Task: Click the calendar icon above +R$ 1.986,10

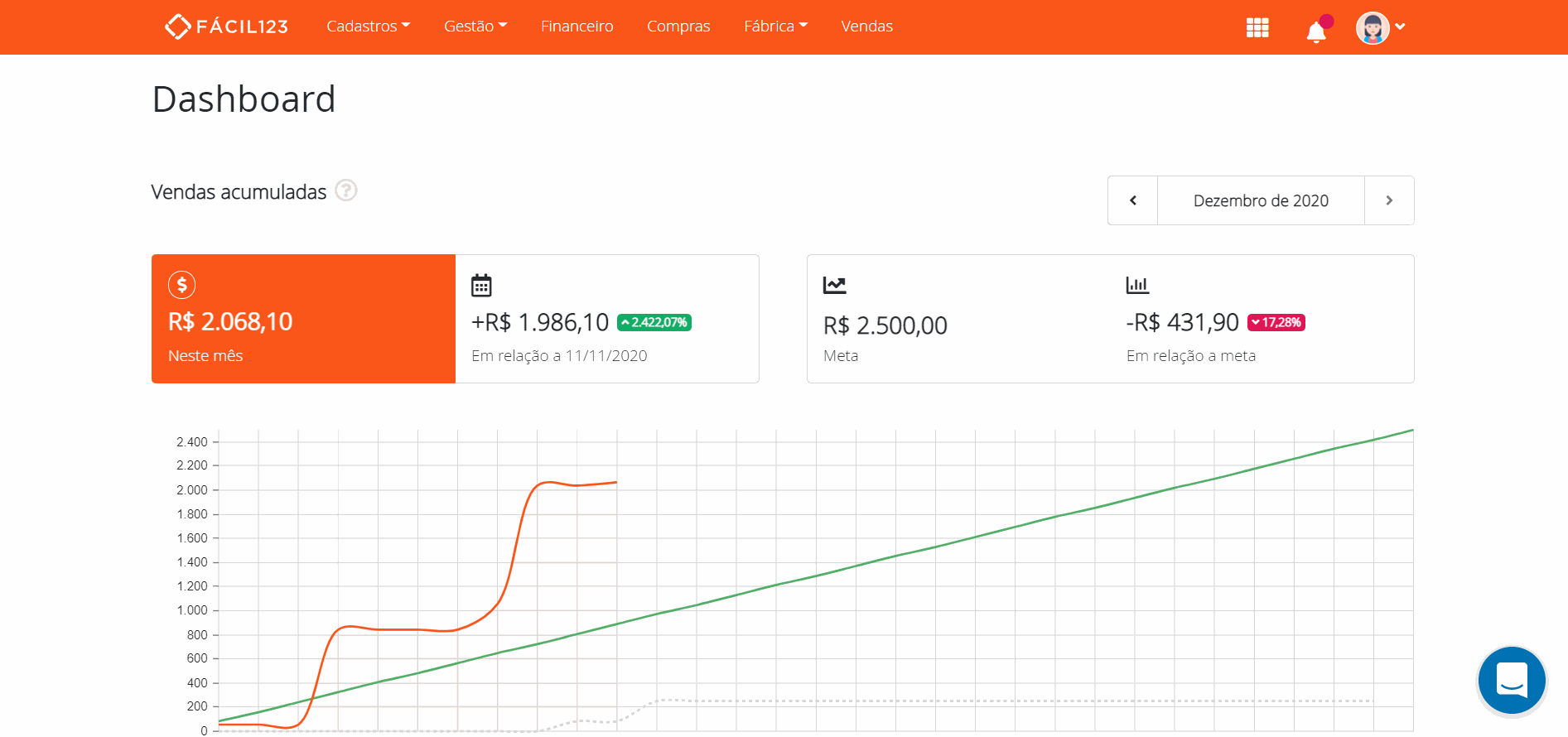Action: 481,286
